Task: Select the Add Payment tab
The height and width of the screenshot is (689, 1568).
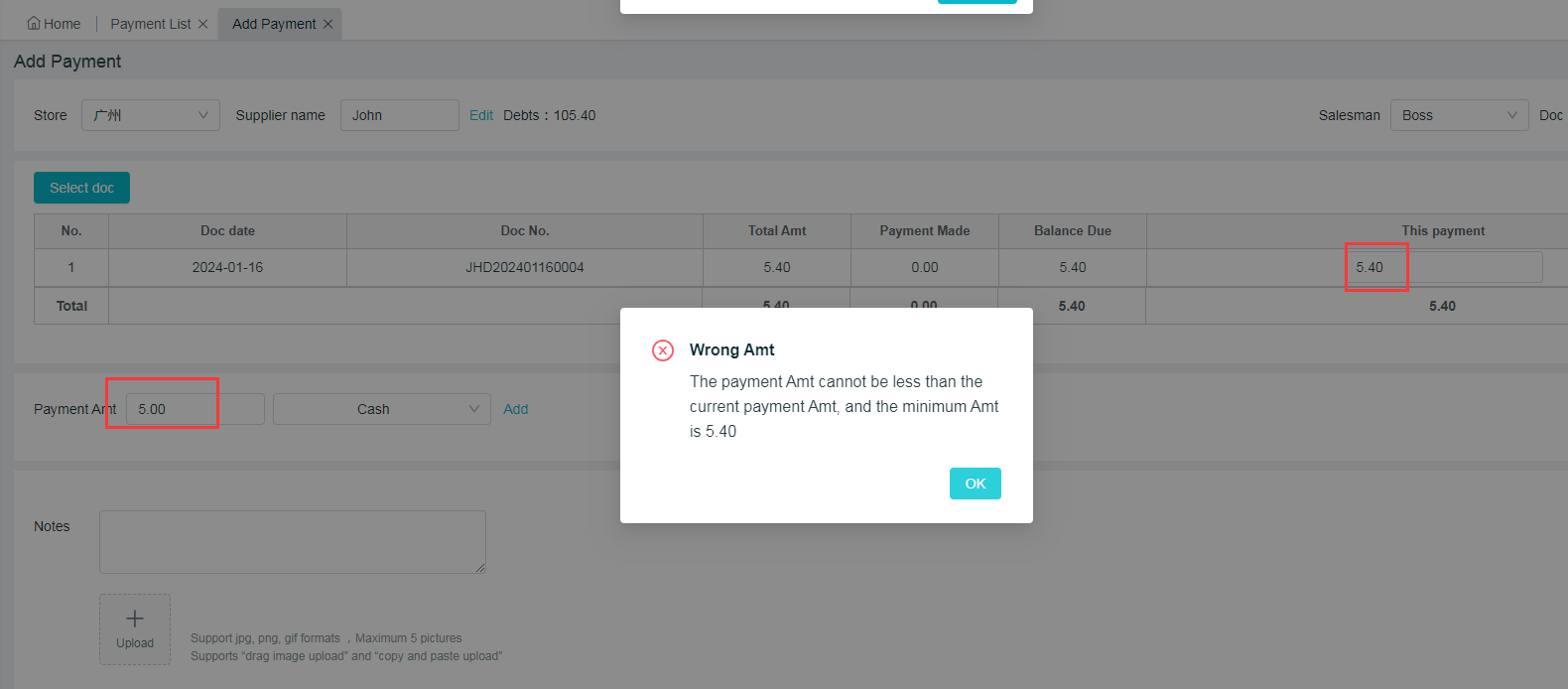Action: tap(274, 24)
